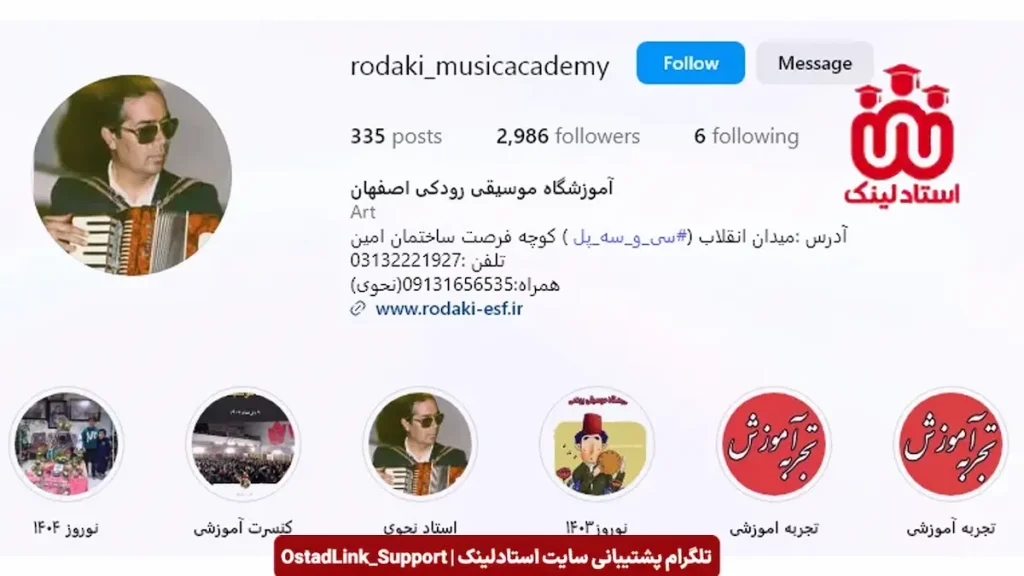The width and height of the screenshot is (1024, 576).
Task: Click the OstadLink_Support Telegram banner
Action: [x=496, y=556]
